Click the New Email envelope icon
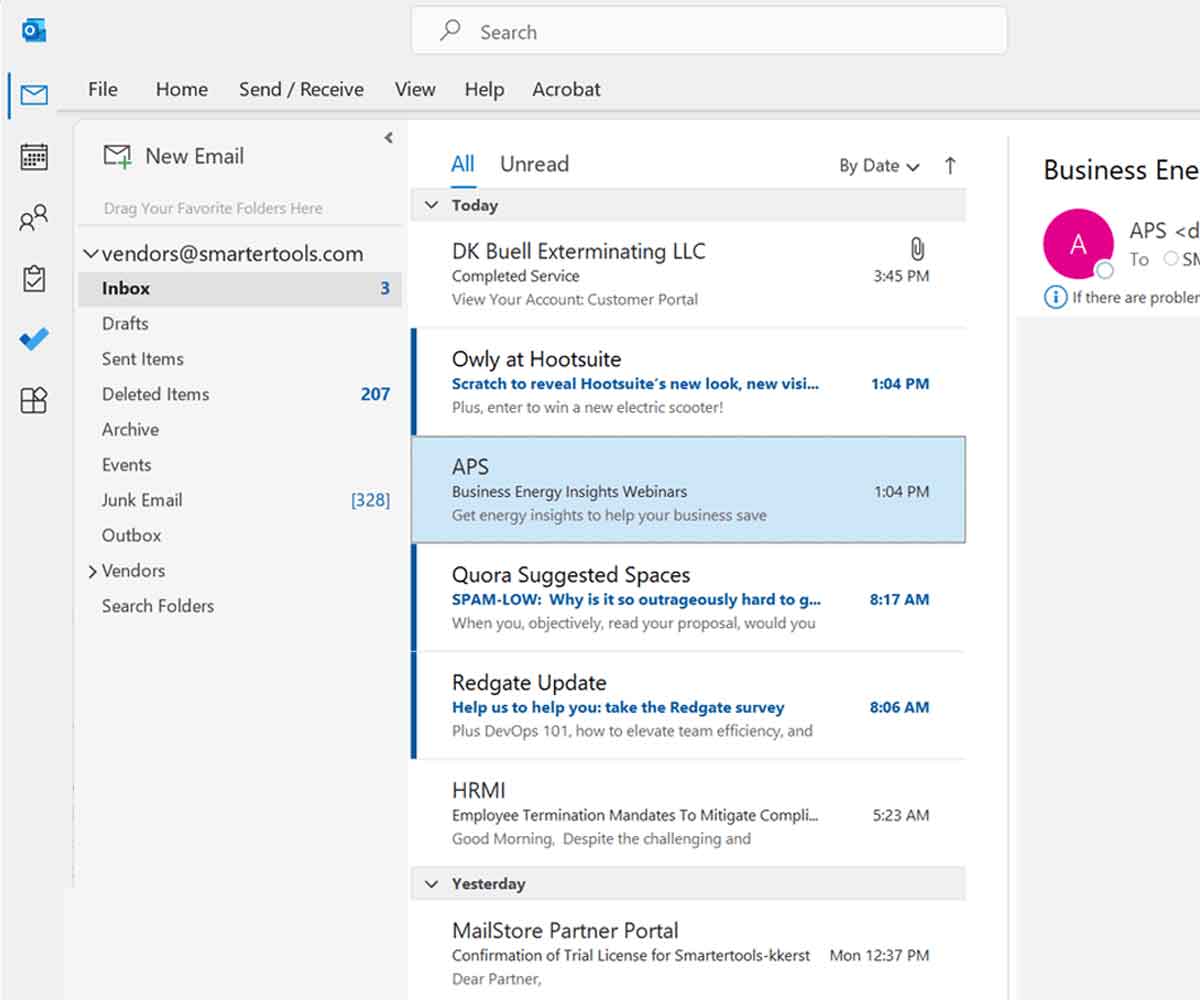The image size is (1200, 1000). point(118,156)
